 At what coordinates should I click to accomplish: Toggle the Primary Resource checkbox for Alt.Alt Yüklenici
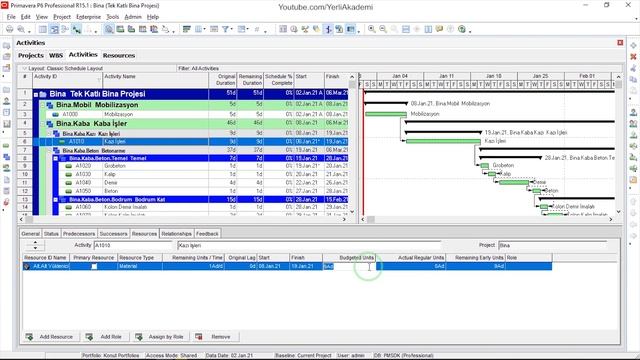94,266
